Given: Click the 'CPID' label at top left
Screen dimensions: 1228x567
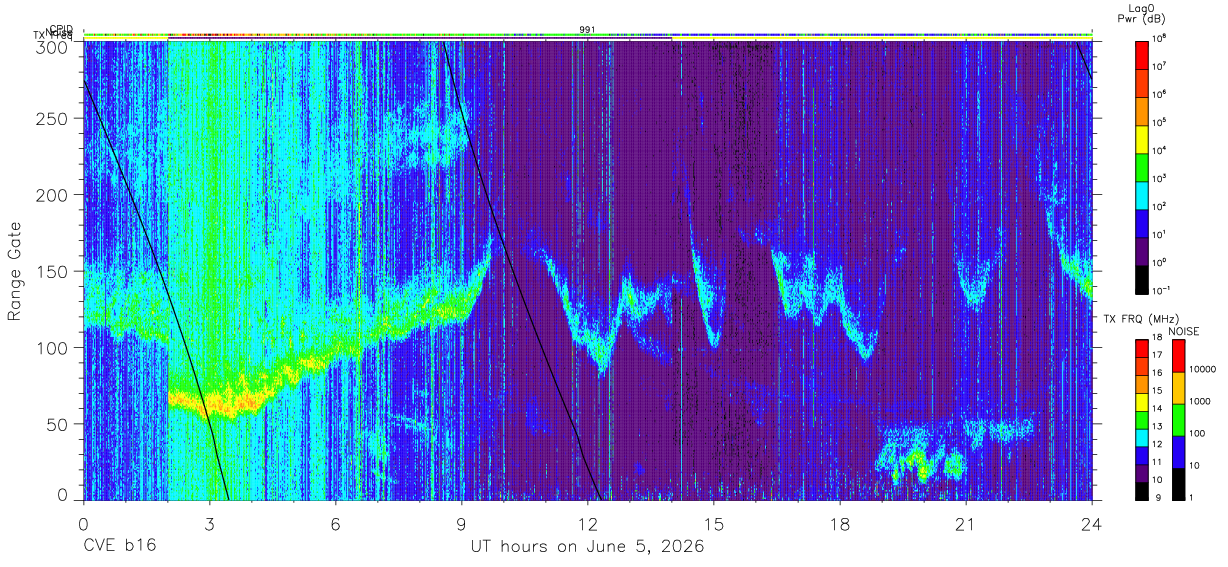Looking at the screenshot, I should pyautogui.click(x=62, y=29).
